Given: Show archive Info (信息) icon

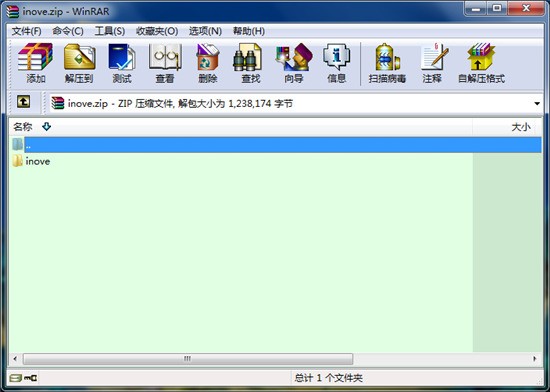Looking at the screenshot, I should (x=336, y=57).
